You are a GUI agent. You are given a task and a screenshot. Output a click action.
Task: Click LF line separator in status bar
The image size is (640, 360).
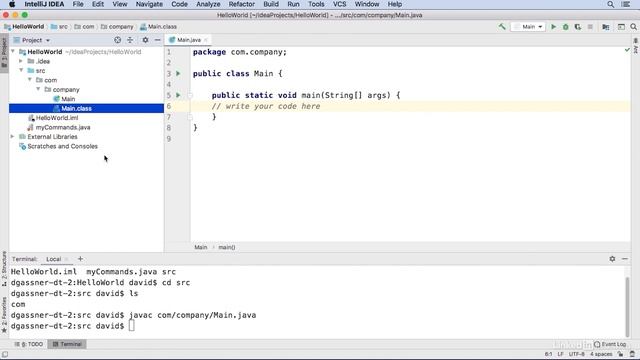[560, 354]
